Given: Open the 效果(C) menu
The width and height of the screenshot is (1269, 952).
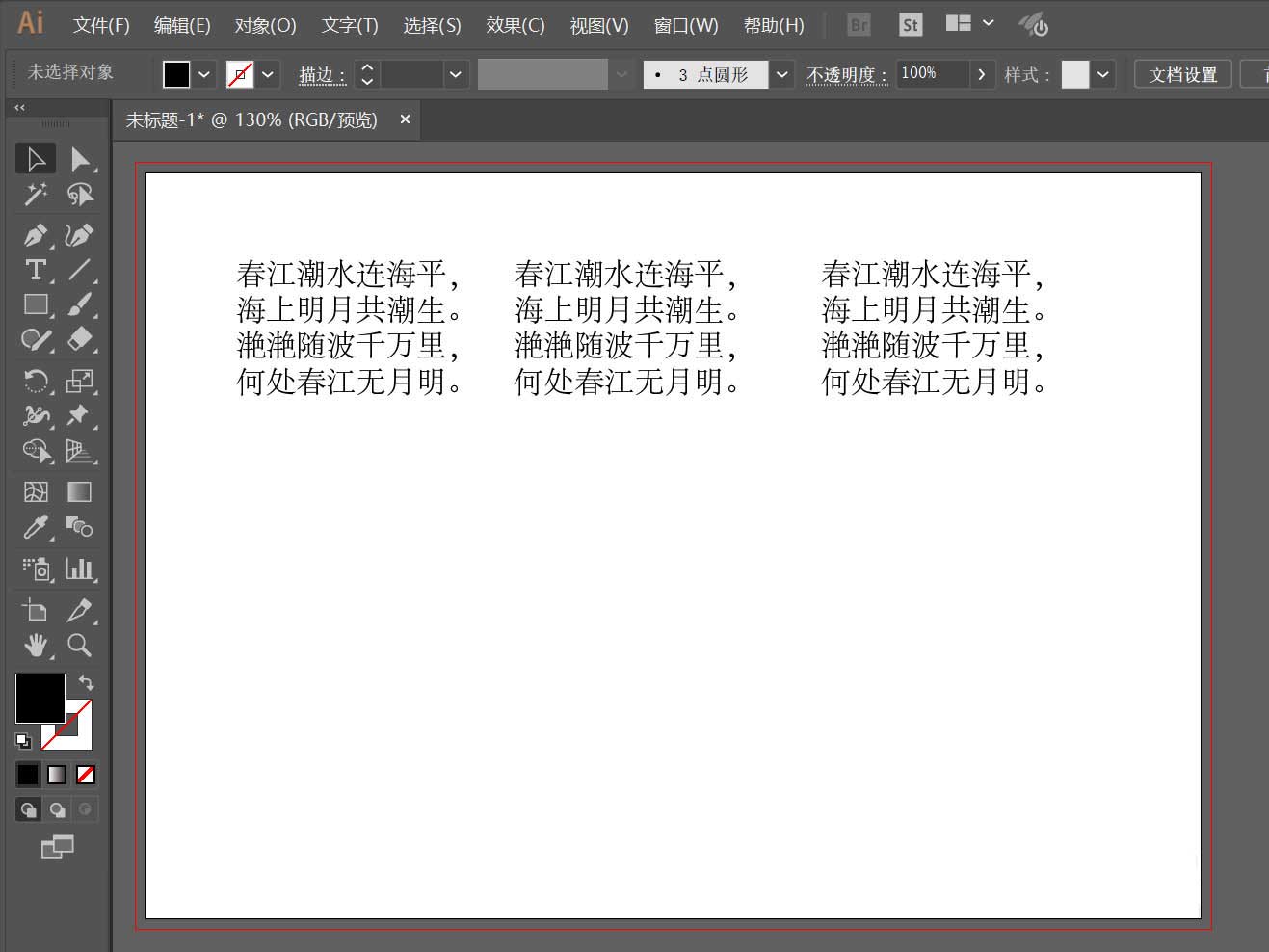Looking at the screenshot, I should tap(516, 25).
